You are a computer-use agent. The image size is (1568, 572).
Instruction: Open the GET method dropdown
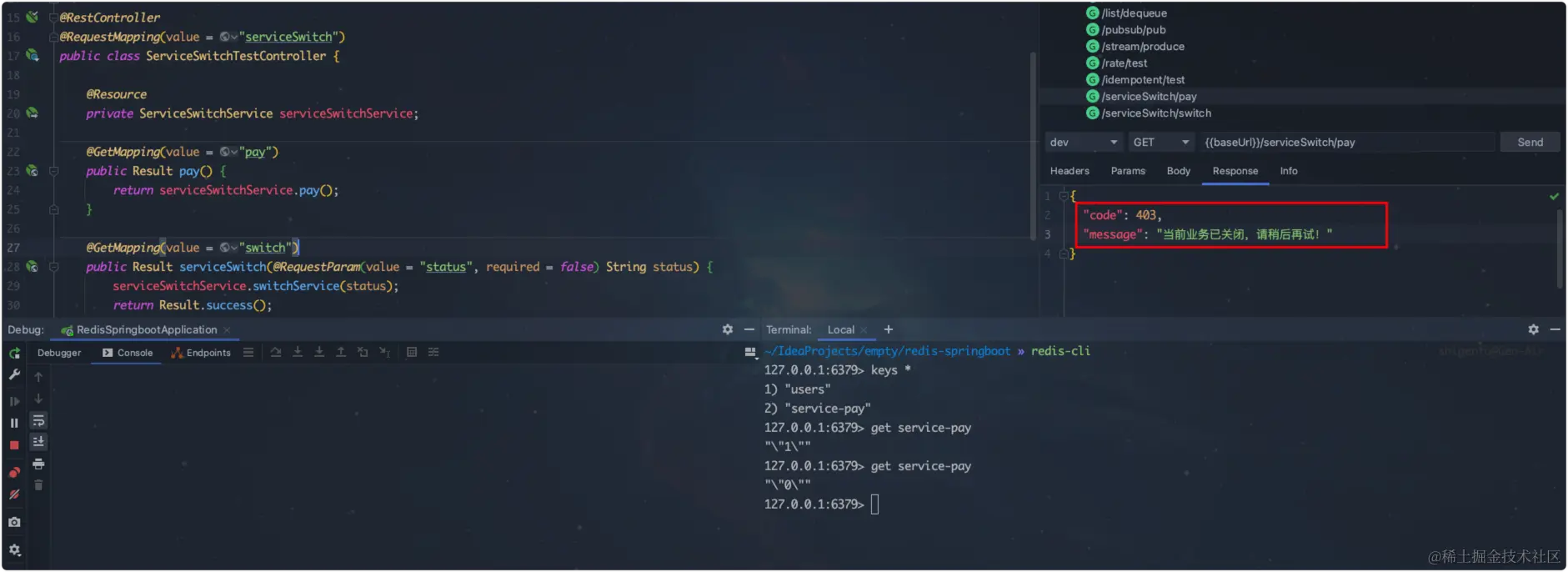[x=1161, y=142]
